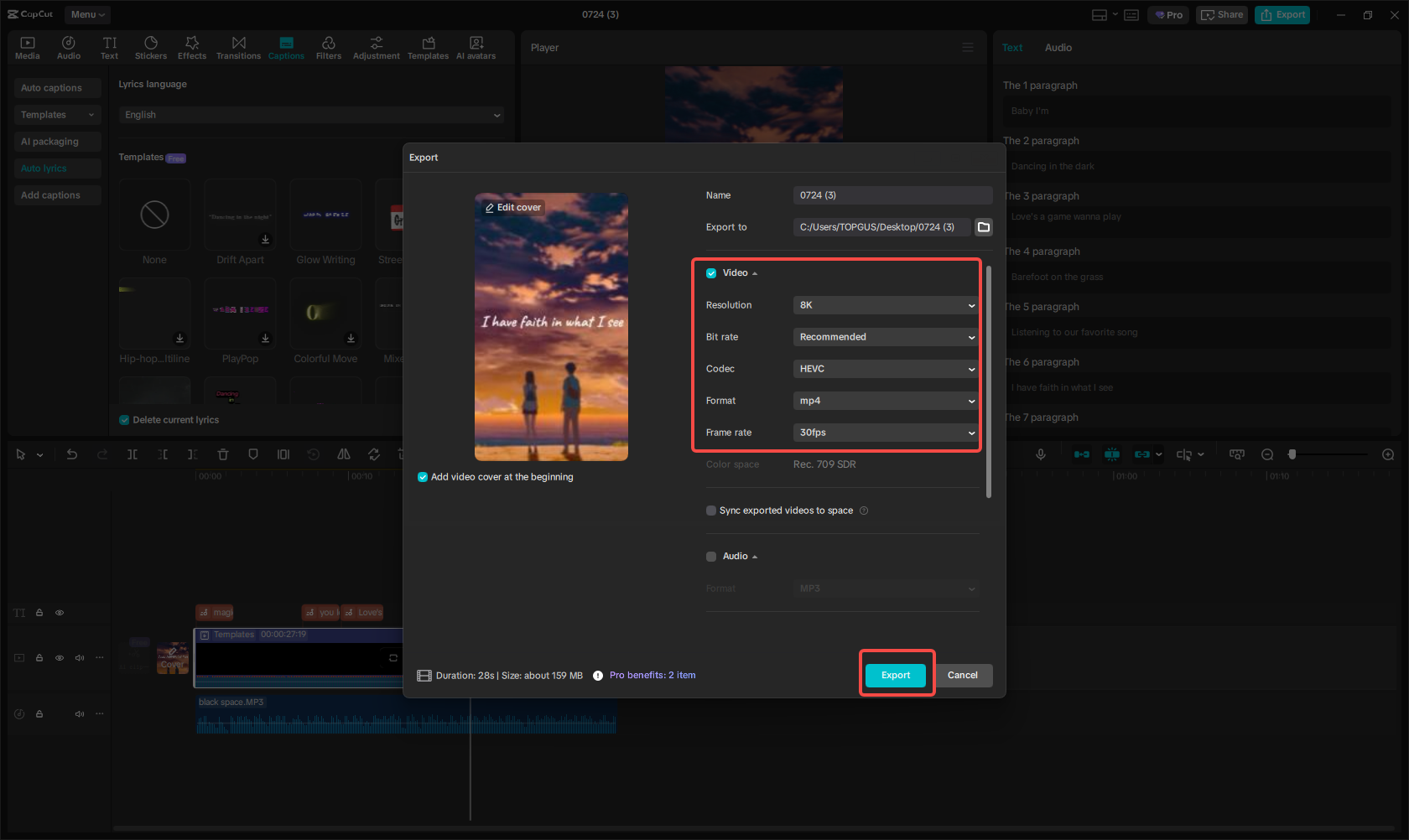Open the Filters panel
Screen dimensions: 1409x840
coord(328,46)
